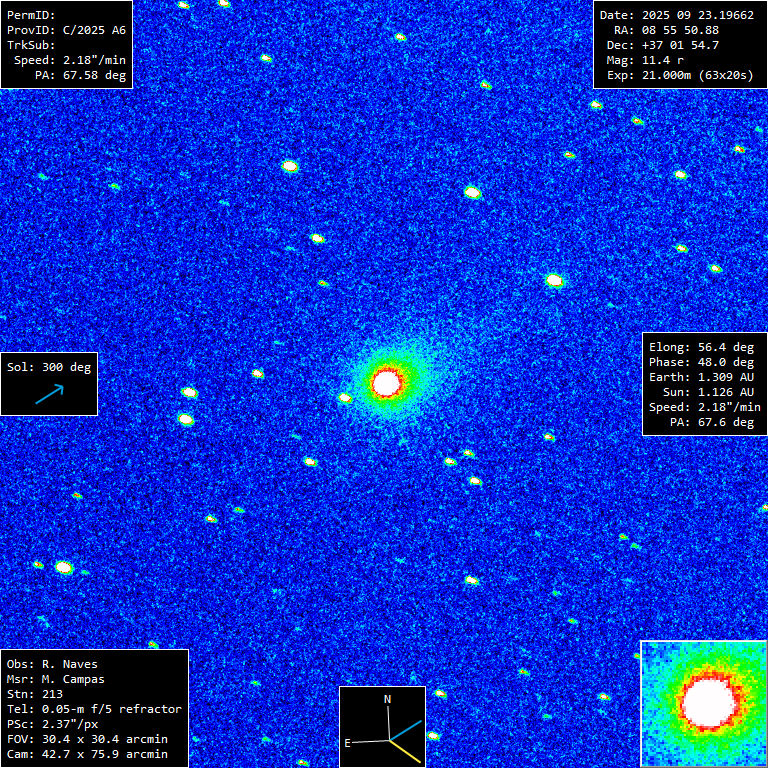Click the yellow line in the compass

[405, 751]
